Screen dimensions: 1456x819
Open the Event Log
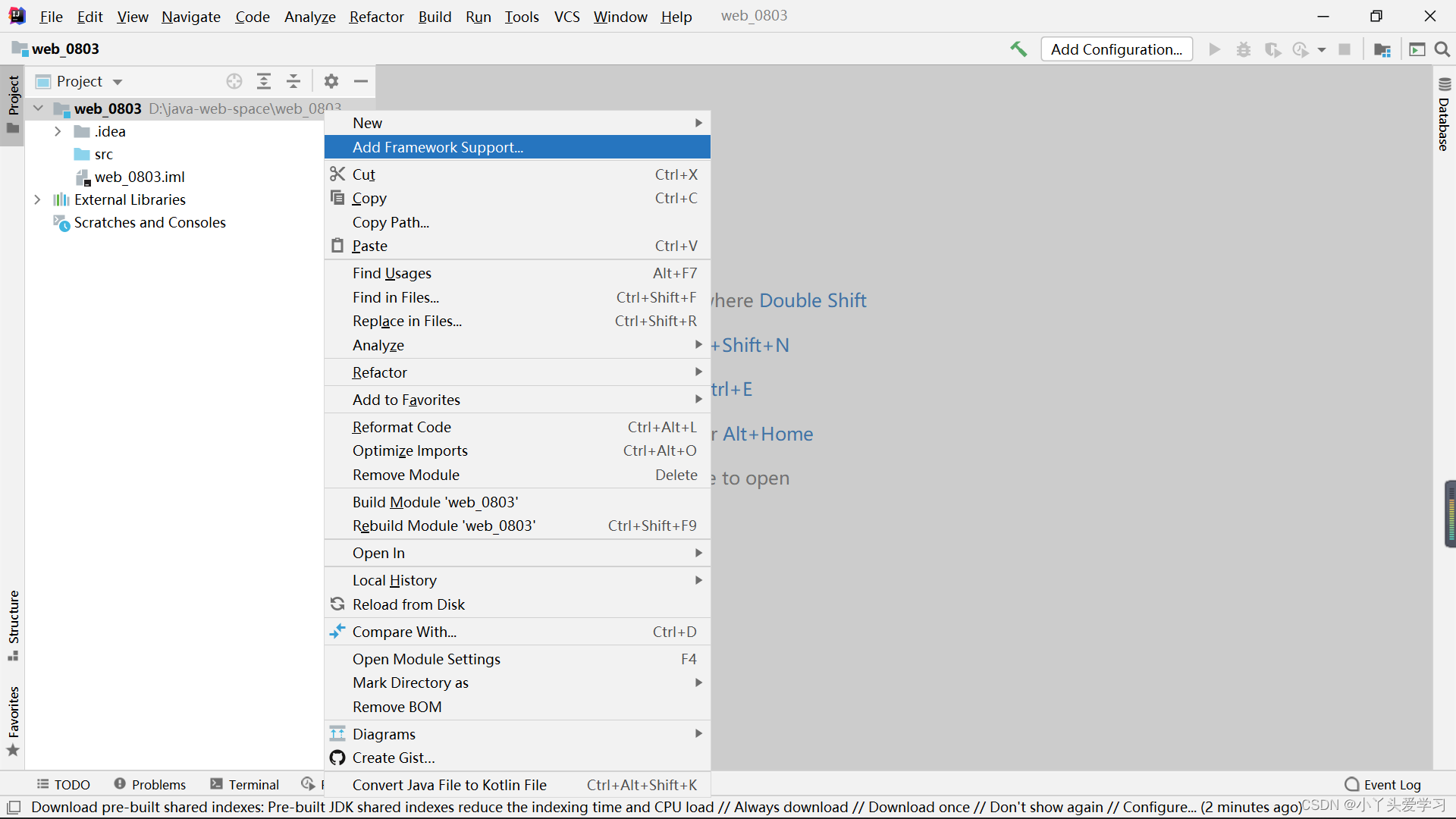pyautogui.click(x=1382, y=785)
